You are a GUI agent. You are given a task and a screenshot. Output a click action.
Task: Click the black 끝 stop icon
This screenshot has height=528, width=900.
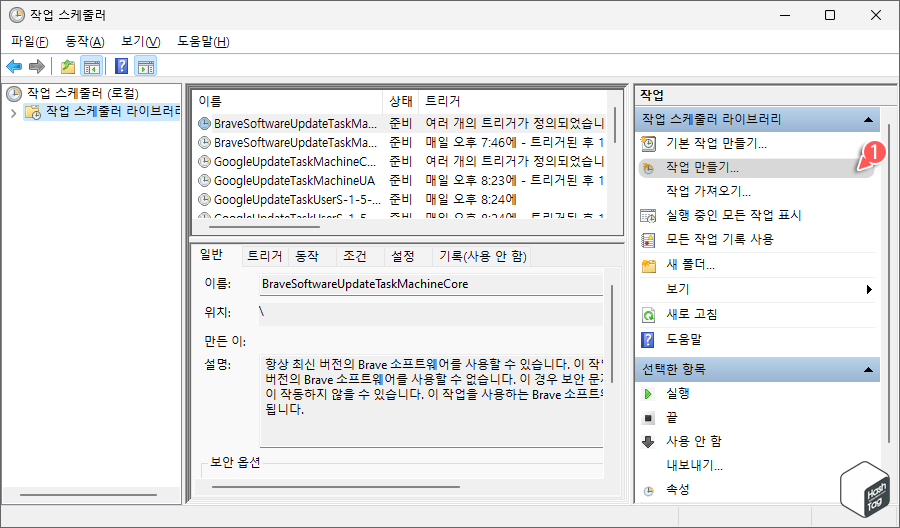pyautogui.click(x=648, y=418)
